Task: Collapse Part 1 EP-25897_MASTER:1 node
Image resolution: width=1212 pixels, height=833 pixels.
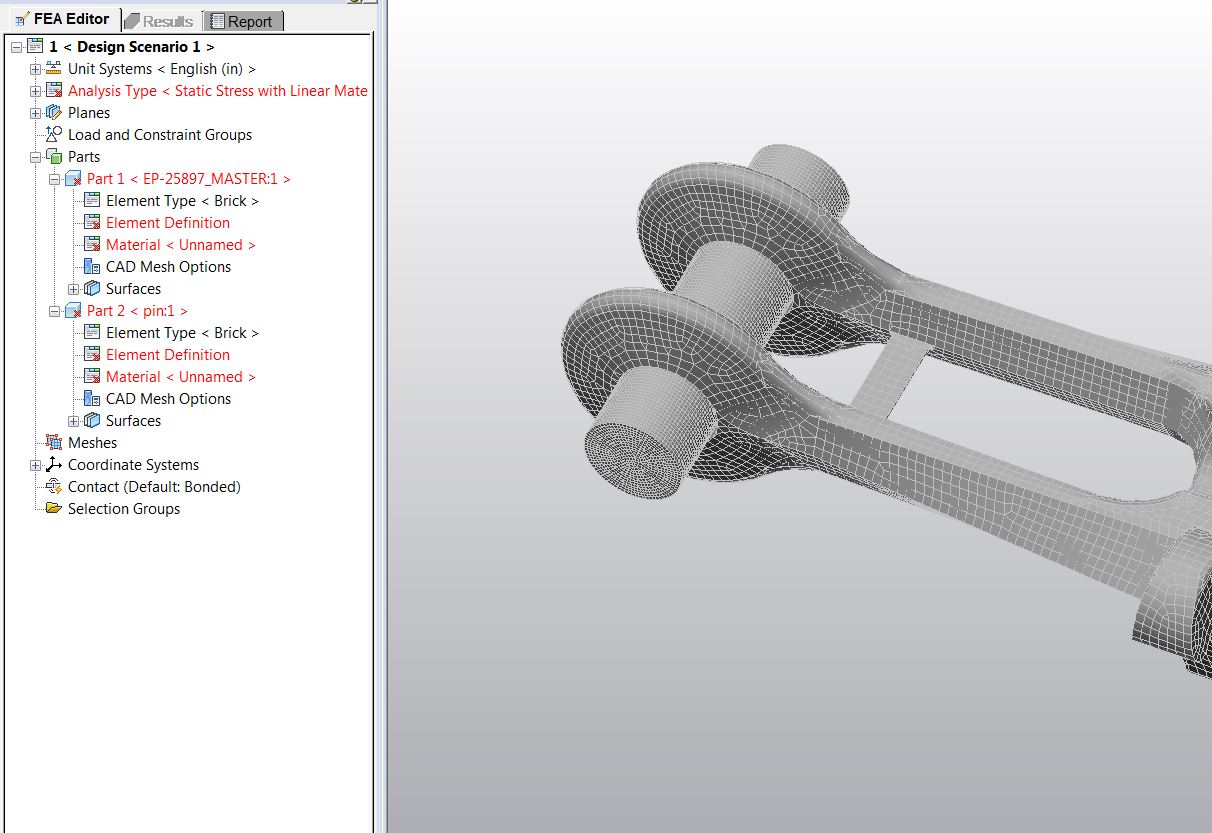Action: 54,179
